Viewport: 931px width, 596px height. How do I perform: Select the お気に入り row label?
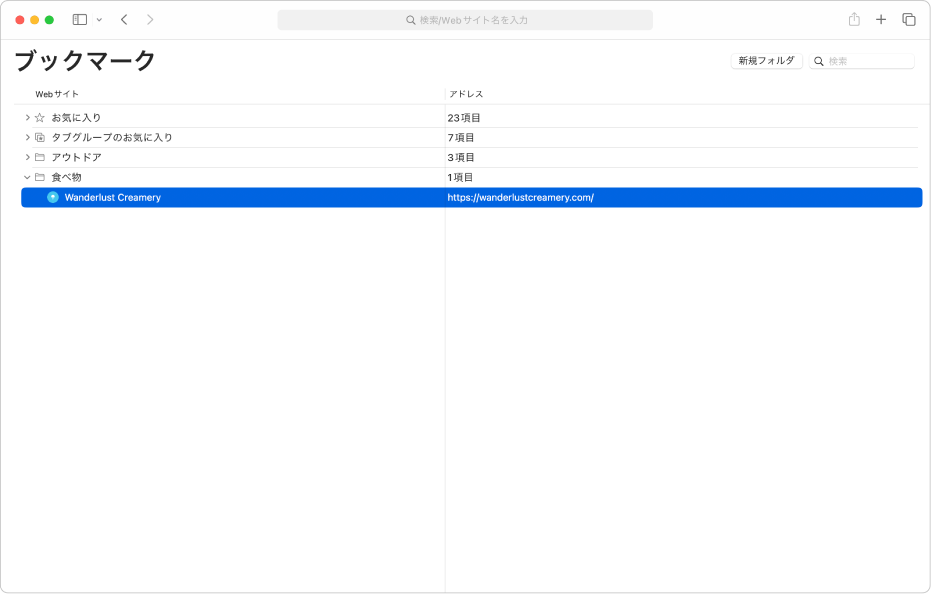tap(77, 118)
